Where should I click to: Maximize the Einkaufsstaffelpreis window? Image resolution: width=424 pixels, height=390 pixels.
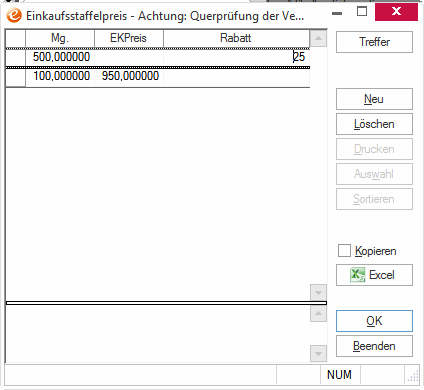click(x=362, y=11)
